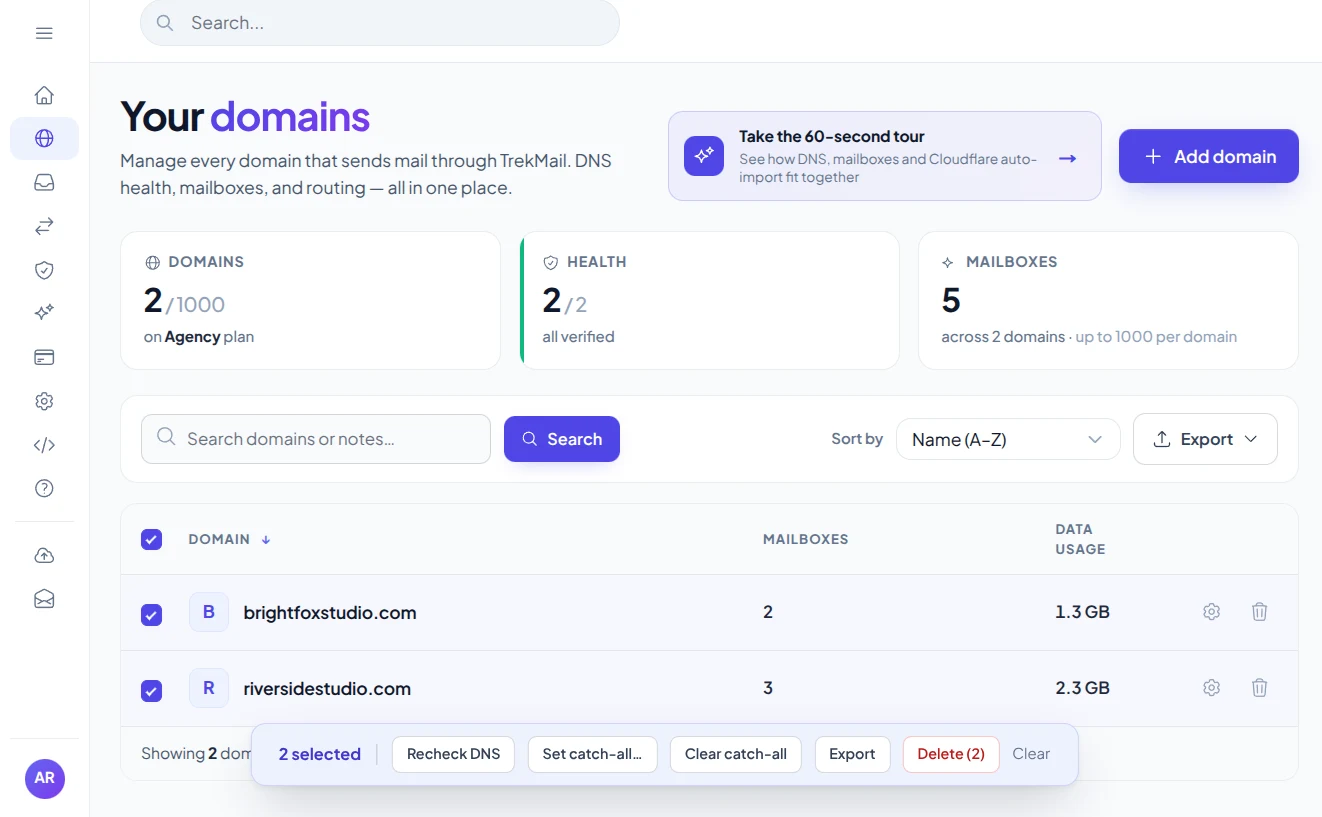Click Clear catch-all in bulk bar
The width and height of the screenshot is (1322, 817).
735,754
